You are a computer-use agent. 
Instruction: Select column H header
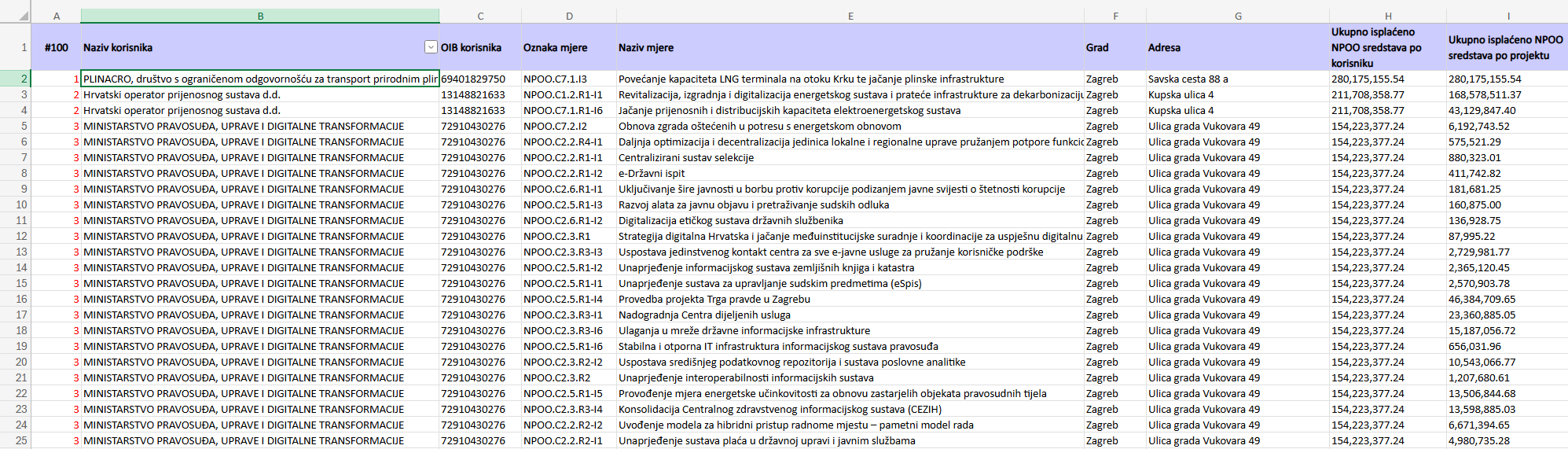(1388, 16)
